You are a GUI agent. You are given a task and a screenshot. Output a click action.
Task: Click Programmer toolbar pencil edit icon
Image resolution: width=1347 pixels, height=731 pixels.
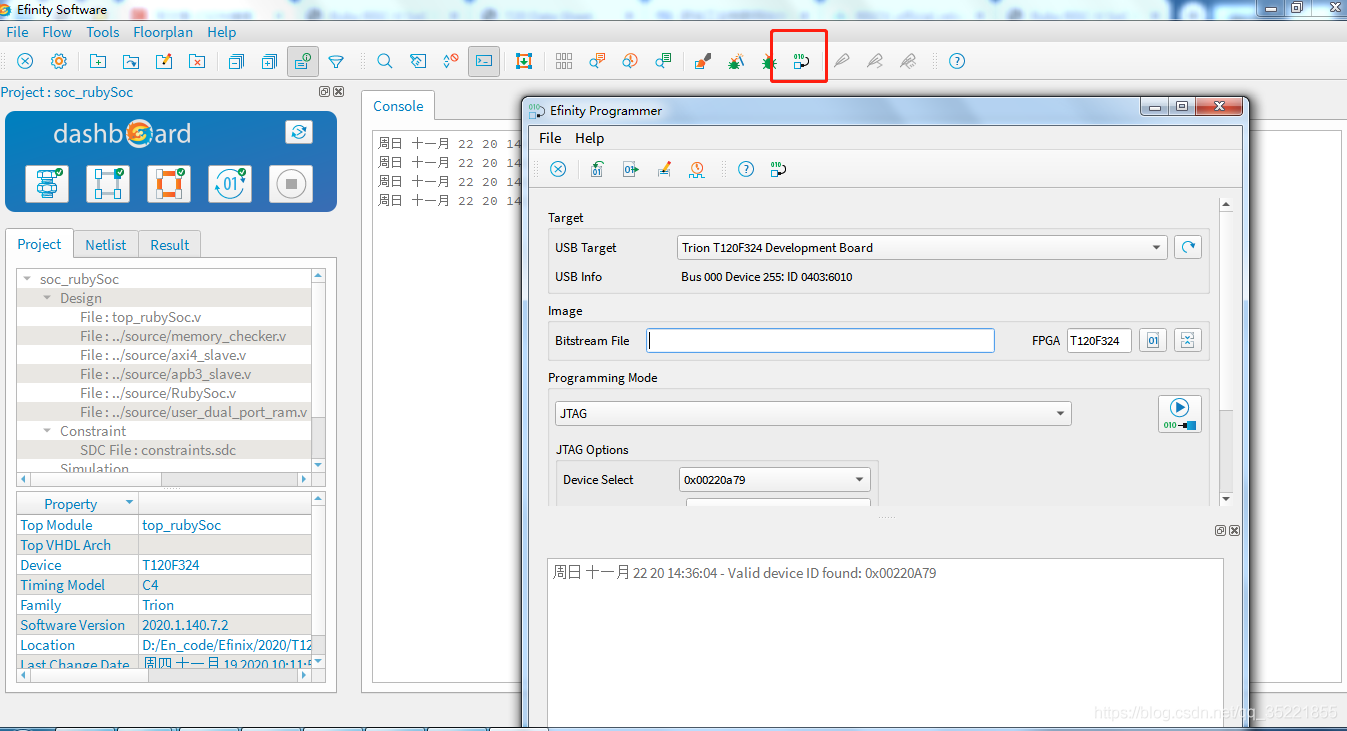point(664,169)
